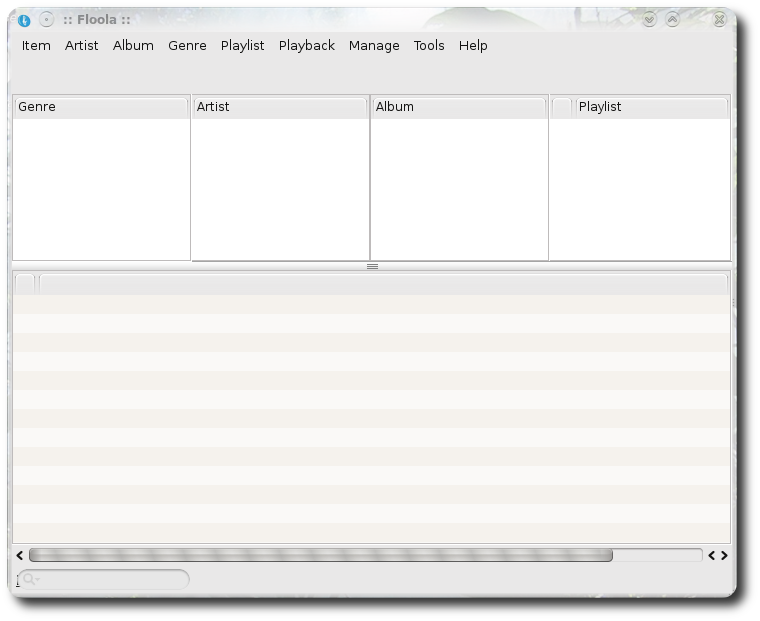Click the small blank header beside Playlist

[562, 107]
